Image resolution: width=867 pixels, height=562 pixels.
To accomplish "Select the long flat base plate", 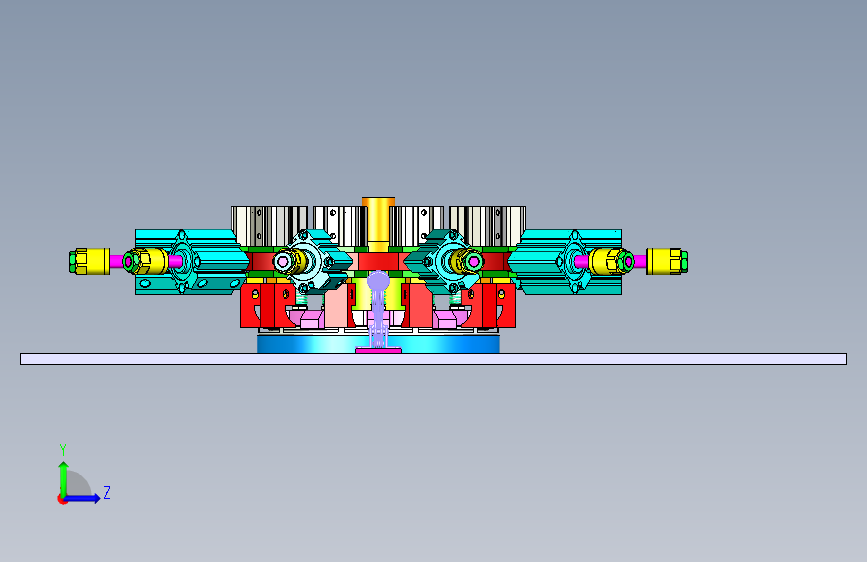I will tap(434, 359).
